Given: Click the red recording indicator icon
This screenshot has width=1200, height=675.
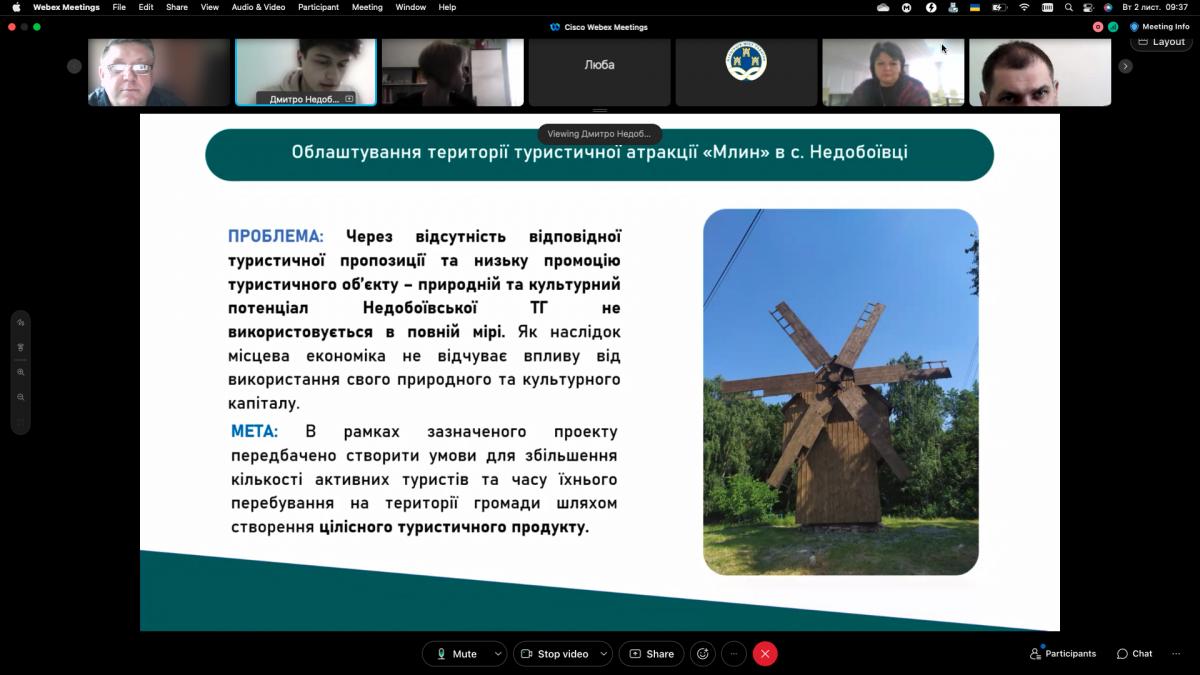Looking at the screenshot, I should (1098, 27).
